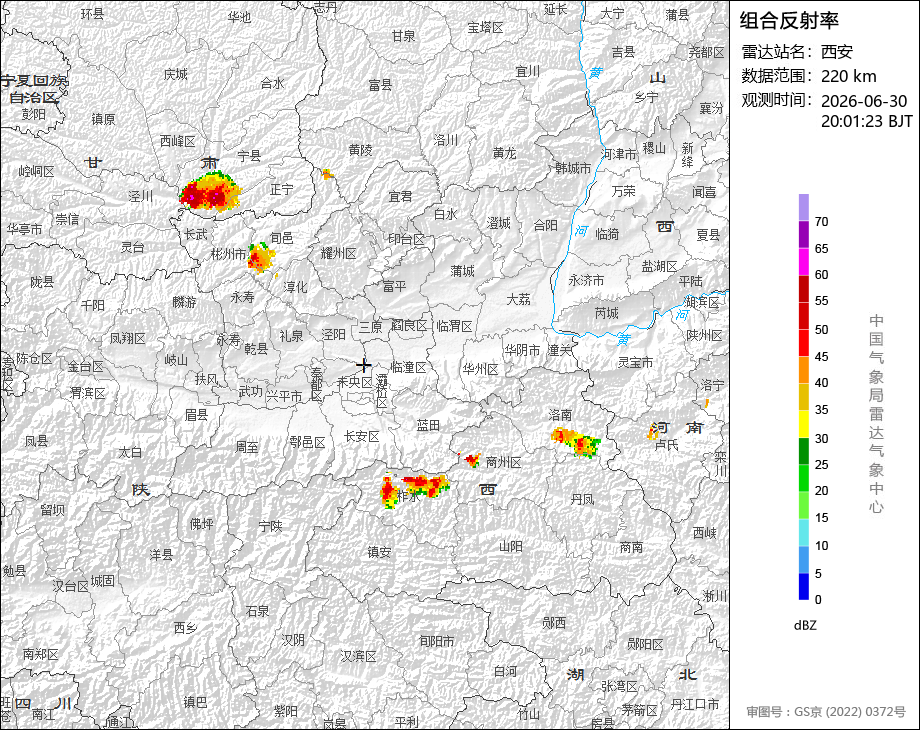Click the legend tick value 45
The width and height of the screenshot is (920, 730).
pyautogui.click(x=821, y=356)
